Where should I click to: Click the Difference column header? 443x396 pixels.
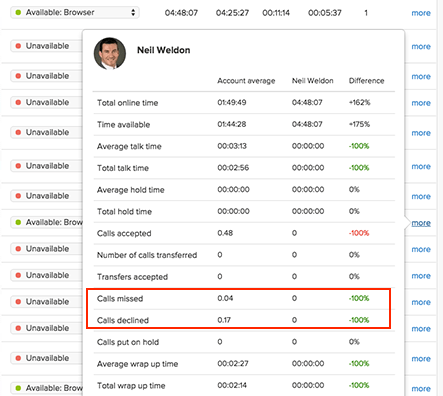[366, 81]
